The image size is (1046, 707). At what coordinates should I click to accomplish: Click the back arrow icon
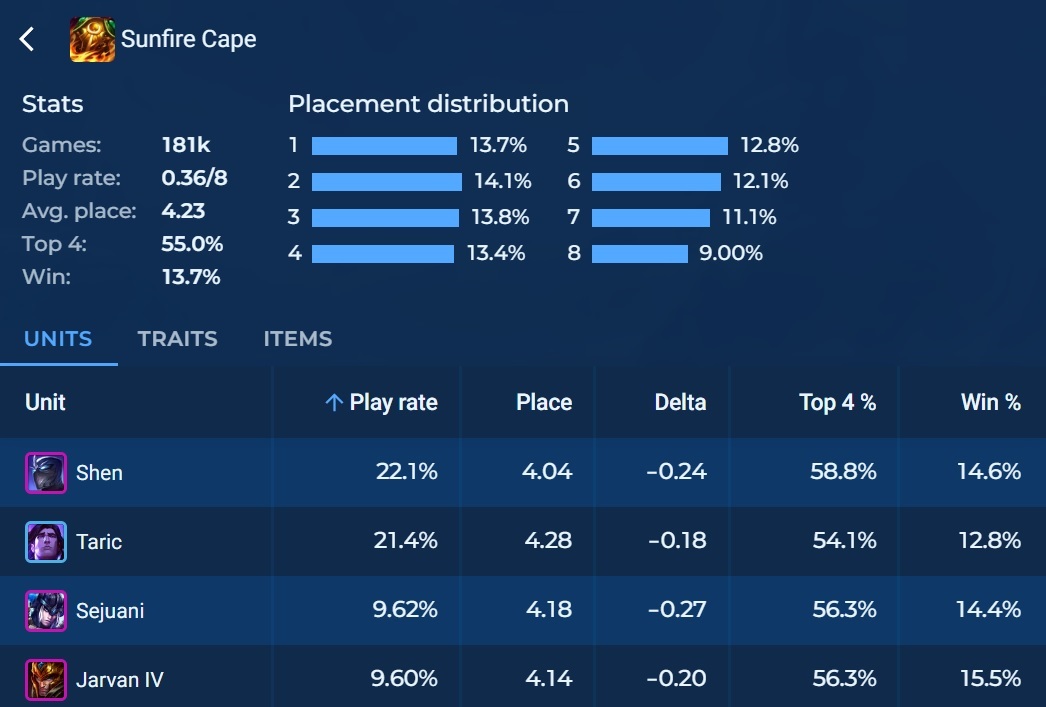click(x=27, y=40)
